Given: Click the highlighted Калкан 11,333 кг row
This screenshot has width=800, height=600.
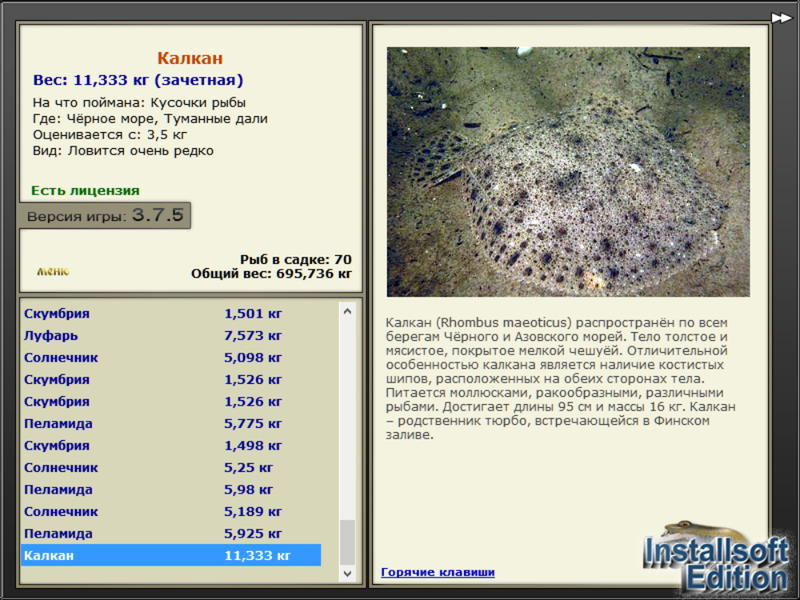Looking at the screenshot, I should click(171, 555).
